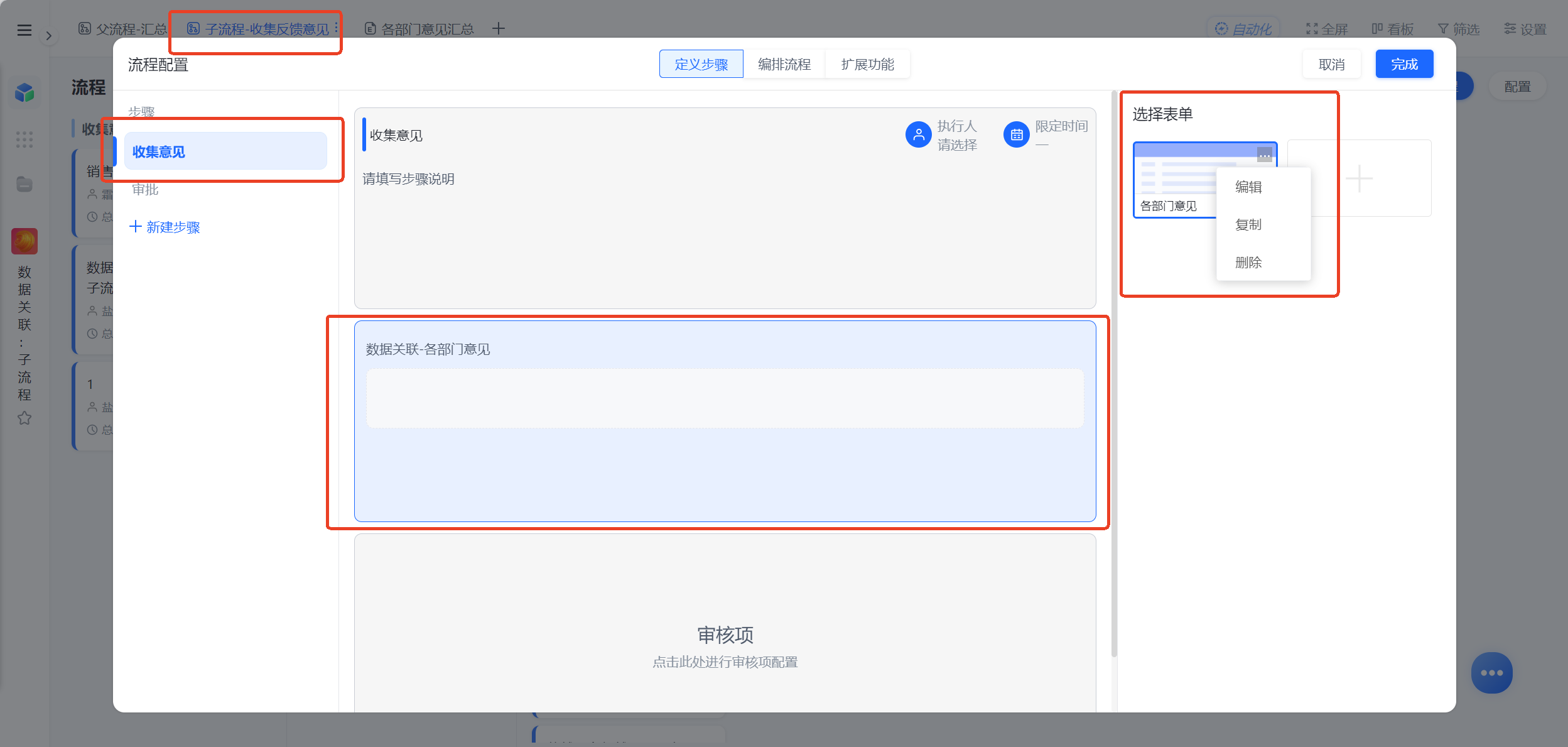1568x747 pixels.
Task: Enter 全屏 fullscreen mode
Action: [x=1326, y=29]
